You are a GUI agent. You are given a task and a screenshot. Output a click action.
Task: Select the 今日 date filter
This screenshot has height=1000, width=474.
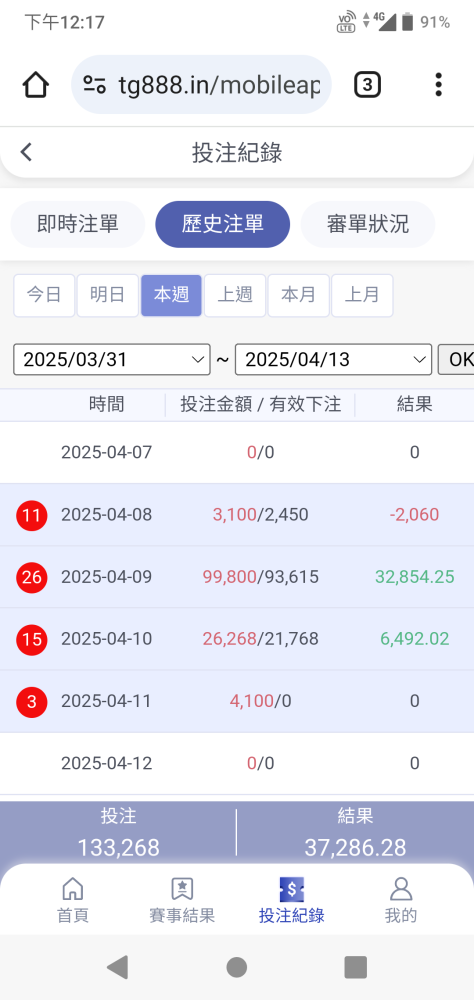[44, 295]
